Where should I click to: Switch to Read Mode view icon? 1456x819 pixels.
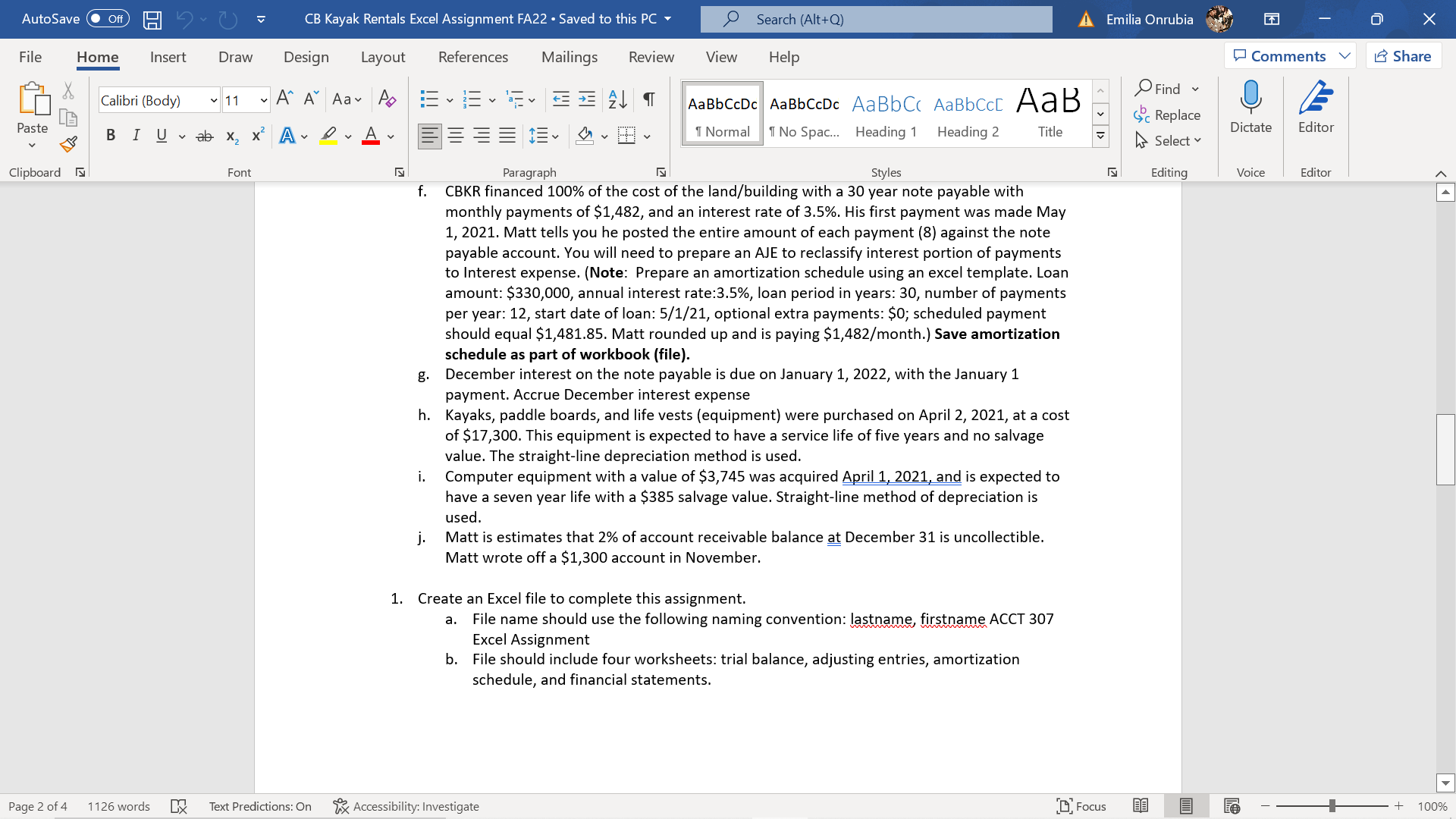point(1141,806)
